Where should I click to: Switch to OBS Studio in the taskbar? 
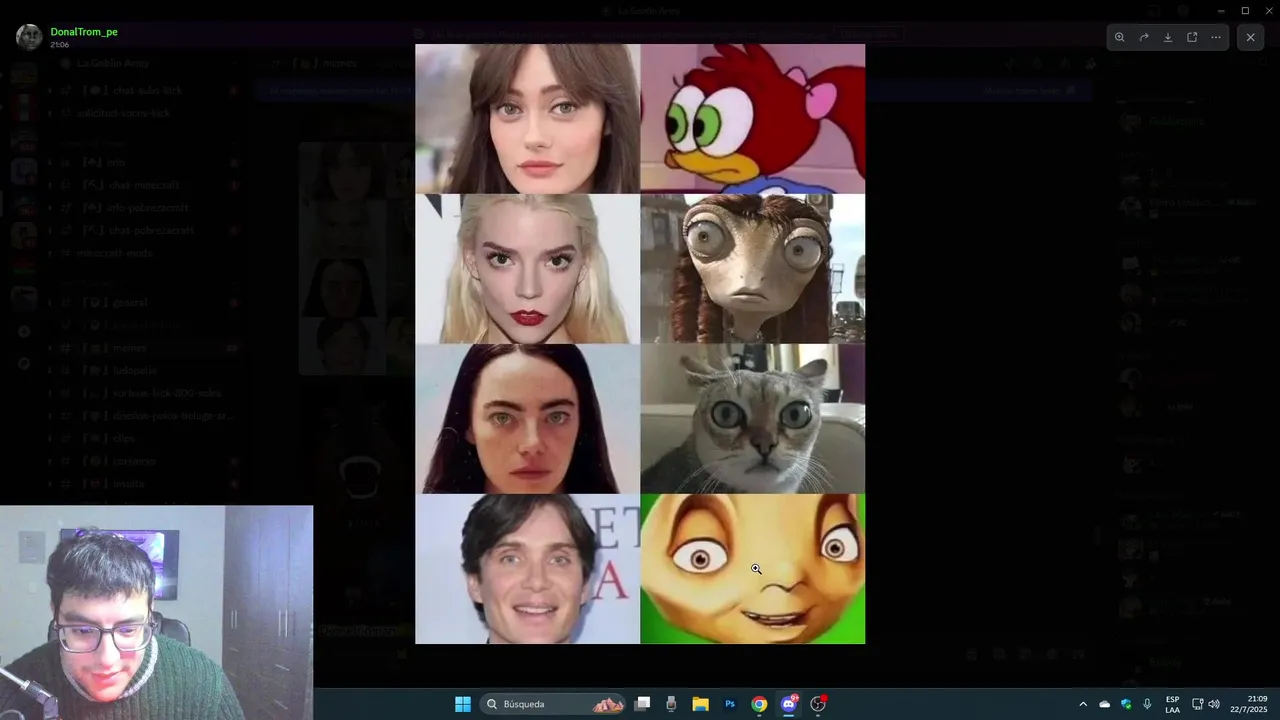point(818,704)
